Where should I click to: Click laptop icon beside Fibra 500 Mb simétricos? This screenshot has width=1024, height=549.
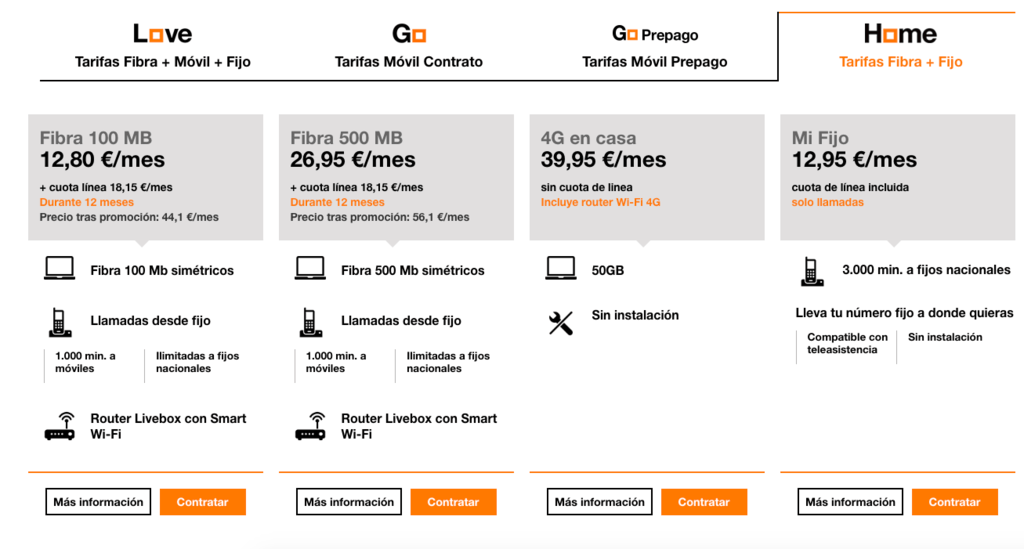click(310, 269)
